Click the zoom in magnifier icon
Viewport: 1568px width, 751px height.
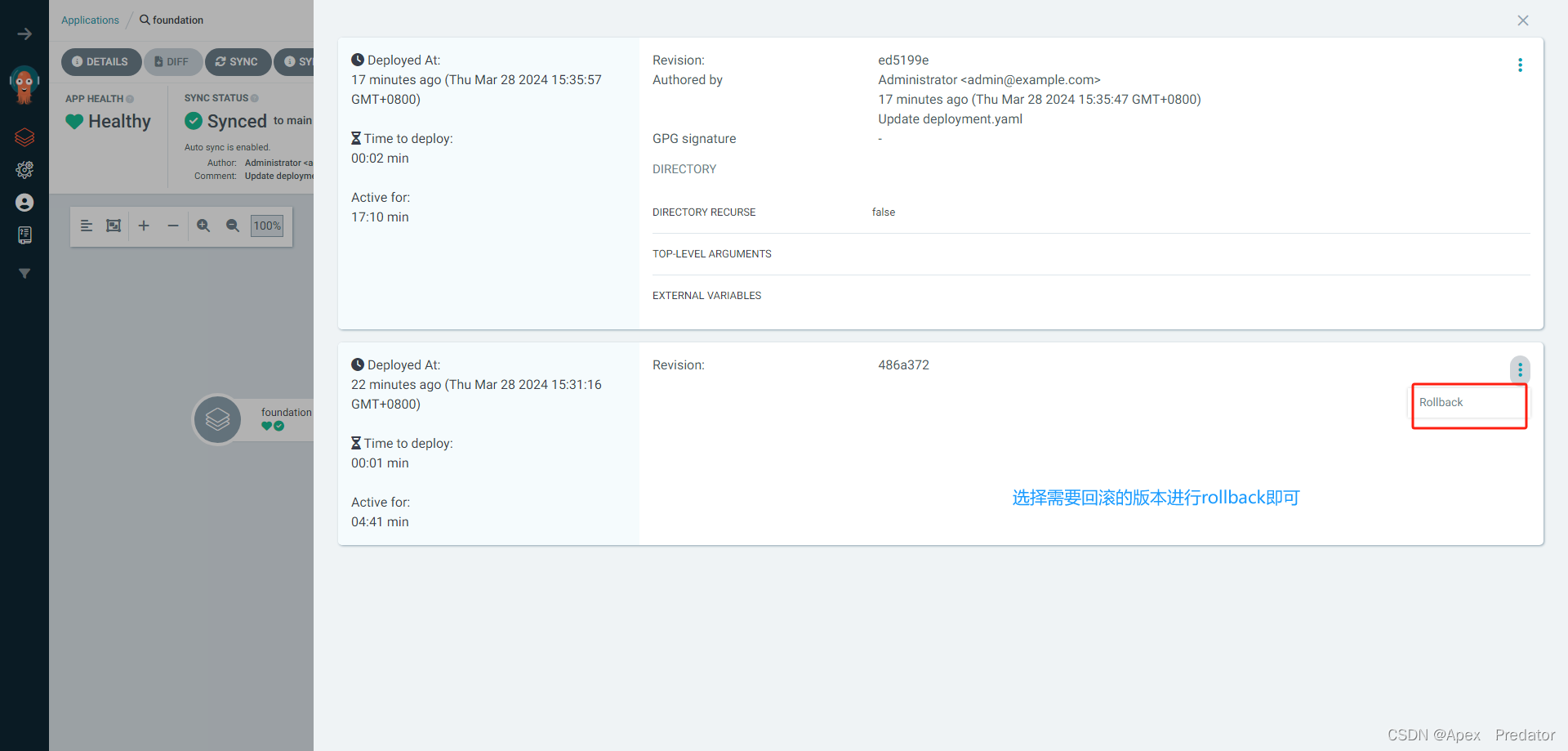(x=203, y=226)
